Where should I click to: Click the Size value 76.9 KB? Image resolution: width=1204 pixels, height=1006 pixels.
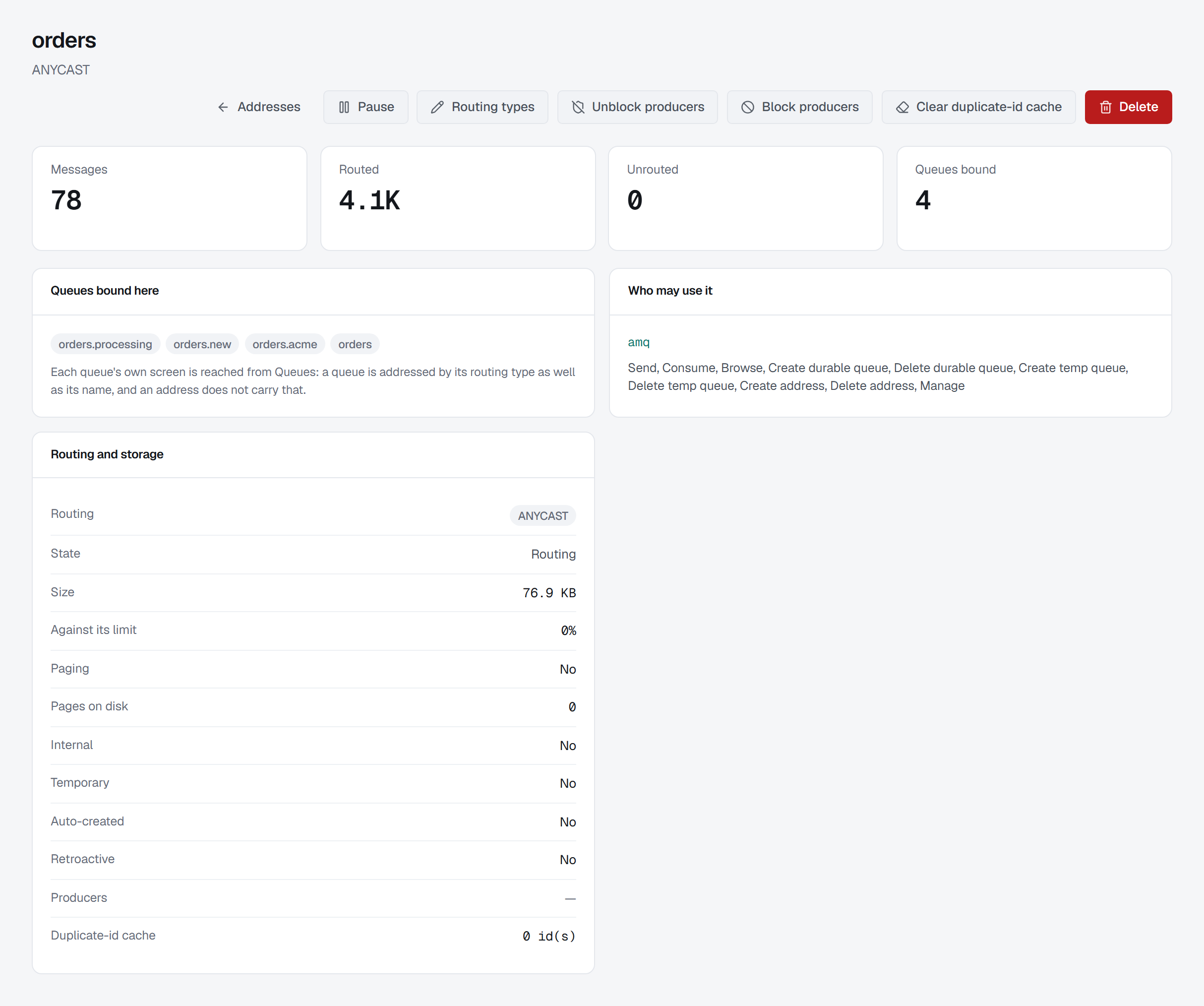[x=549, y=593]
